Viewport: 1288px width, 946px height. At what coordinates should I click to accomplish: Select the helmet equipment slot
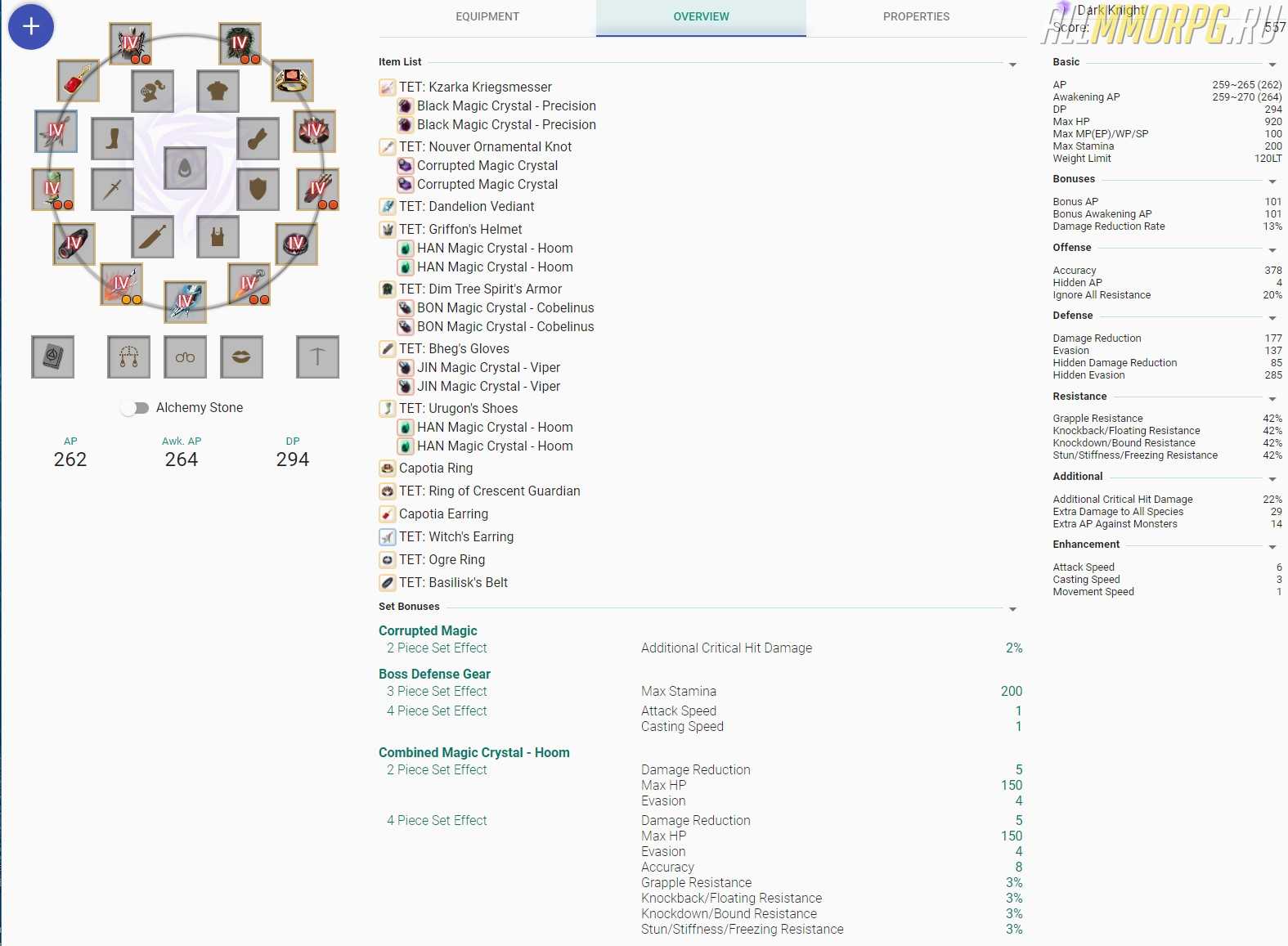click(x=152, y=91)
